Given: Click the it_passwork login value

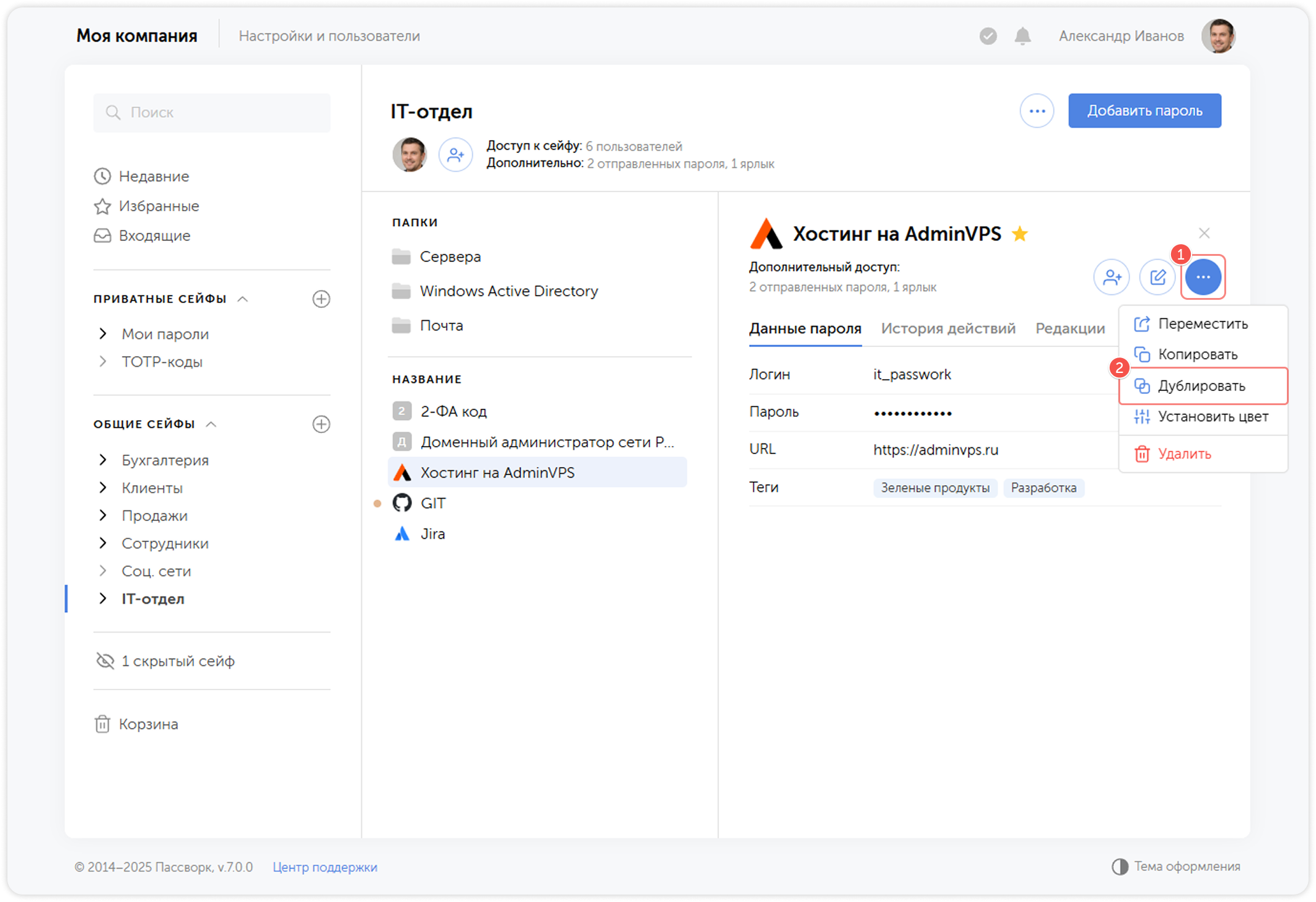Looking at the screenshot, I should click(911, 375).
